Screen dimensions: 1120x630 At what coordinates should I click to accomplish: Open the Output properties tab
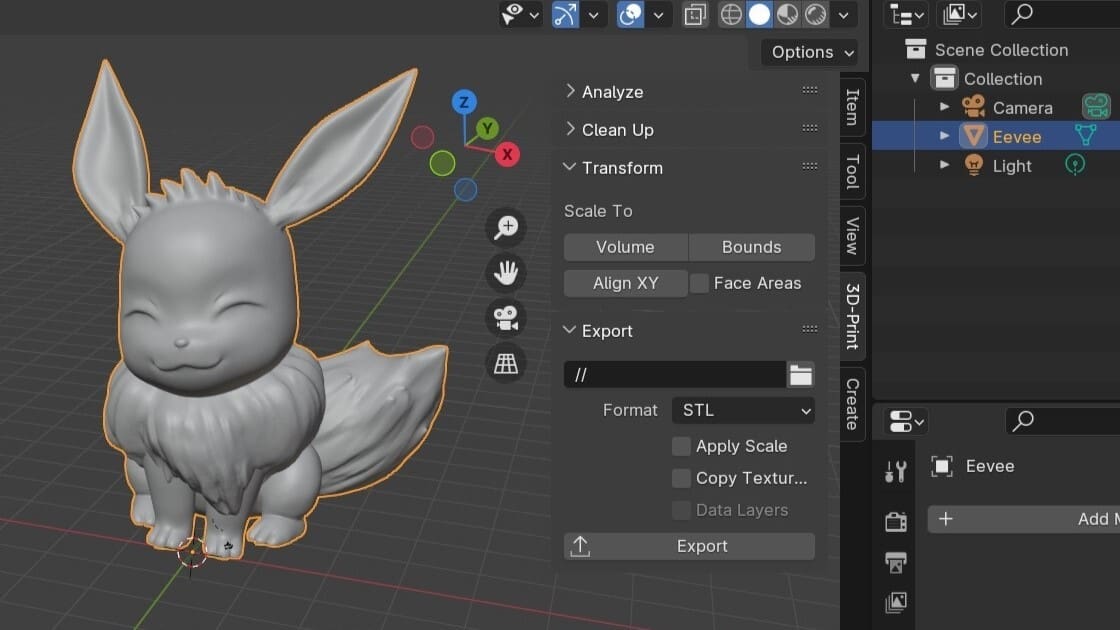(896, 562)
